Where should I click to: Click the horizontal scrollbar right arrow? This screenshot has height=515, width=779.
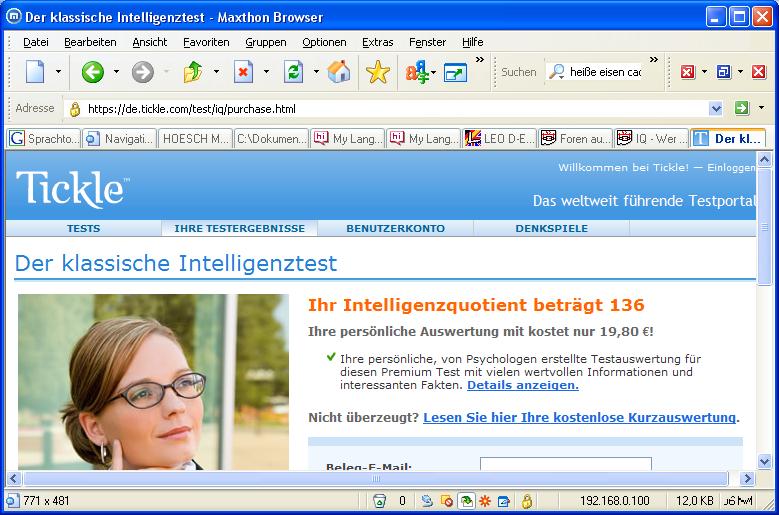(x=746, y=479)
